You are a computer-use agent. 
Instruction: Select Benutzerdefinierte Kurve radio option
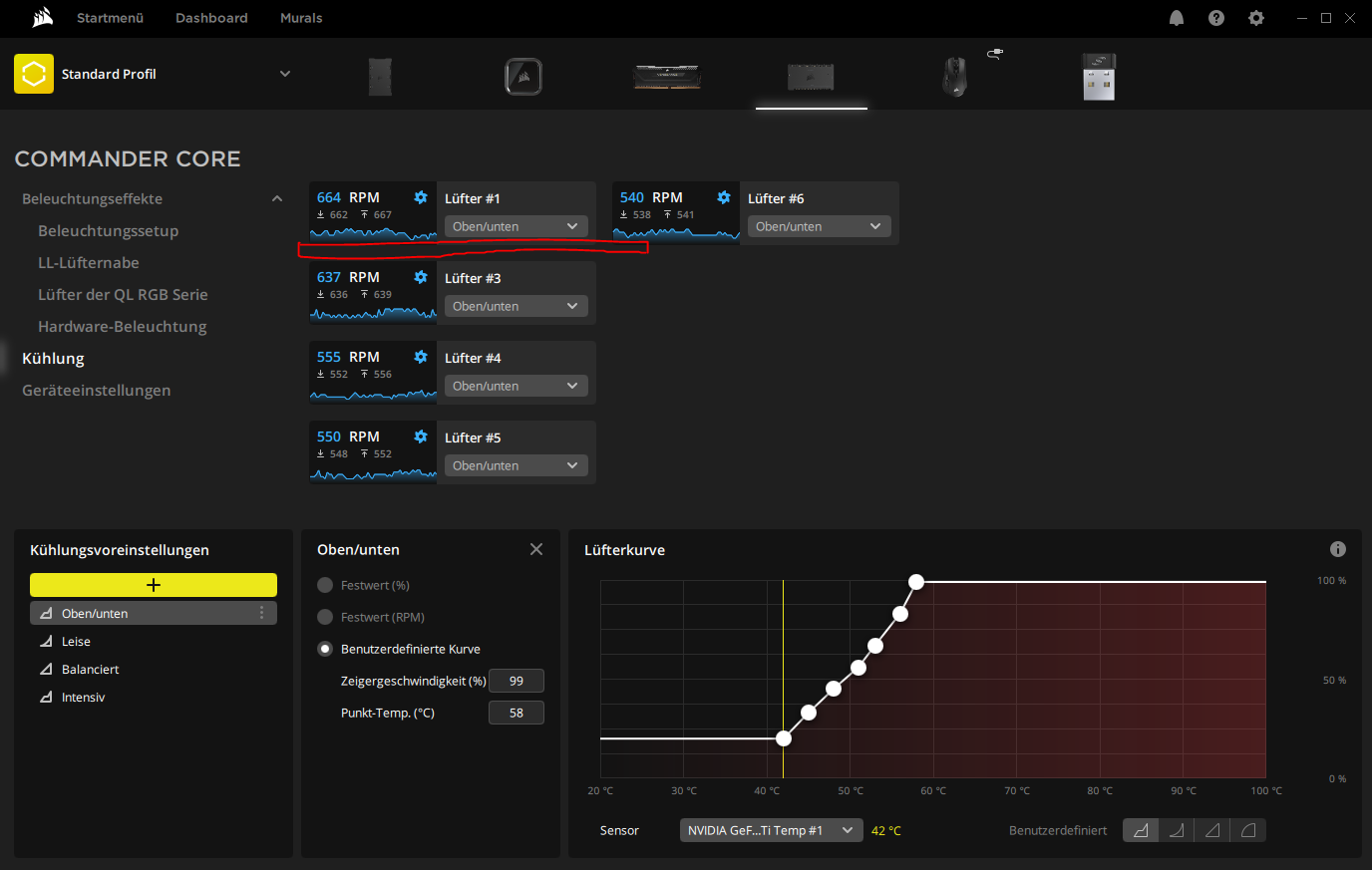[x=325, y=649]
